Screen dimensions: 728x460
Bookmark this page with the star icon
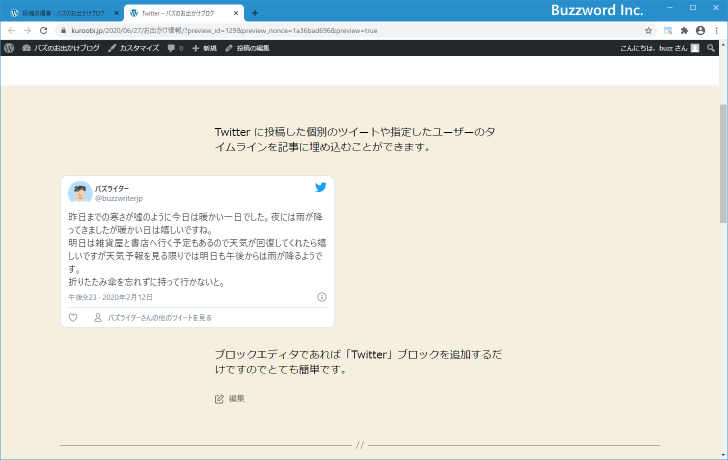point(648,31)
